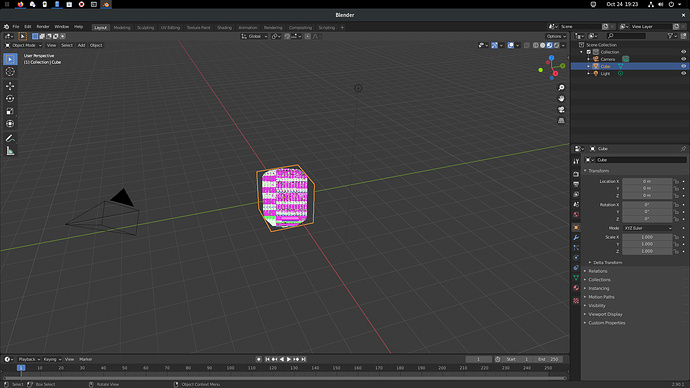Viewport: 690px width, 388px height.
Task: Expand the Custom Properties panel
Action: (606, 323)
